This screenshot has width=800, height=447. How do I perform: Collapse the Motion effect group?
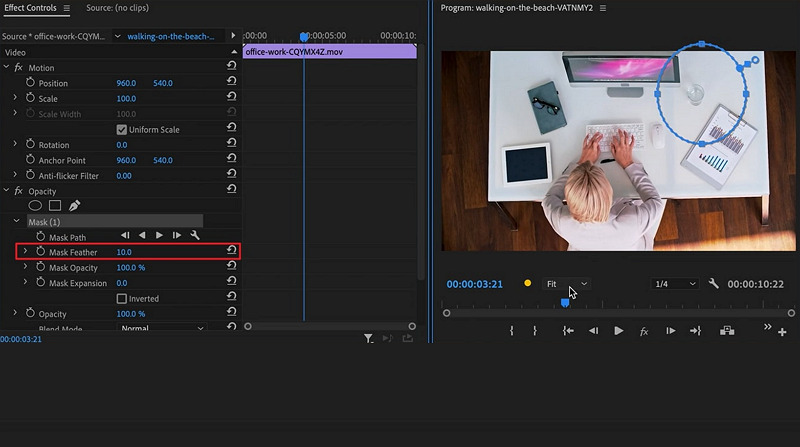6,67
